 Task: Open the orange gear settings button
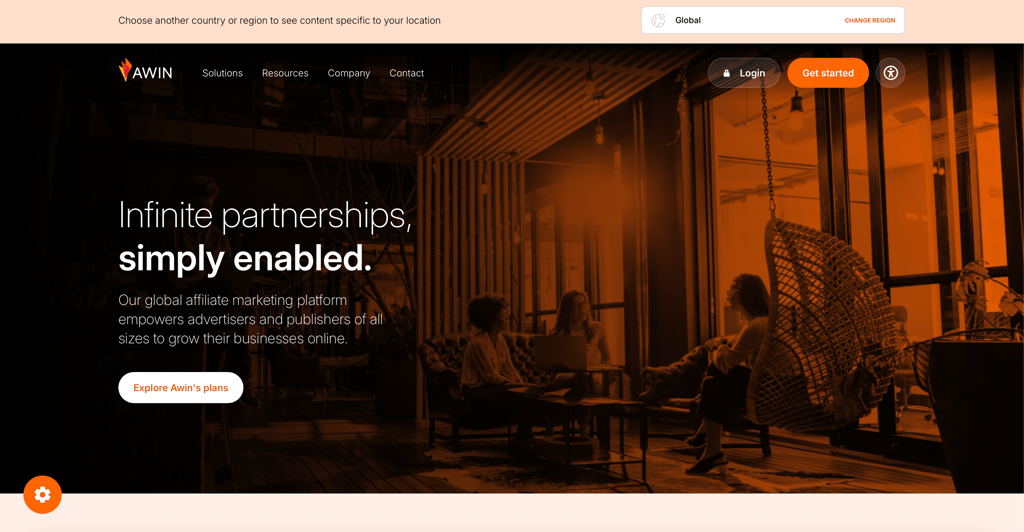pyautogui.click(x=42, y=494)
